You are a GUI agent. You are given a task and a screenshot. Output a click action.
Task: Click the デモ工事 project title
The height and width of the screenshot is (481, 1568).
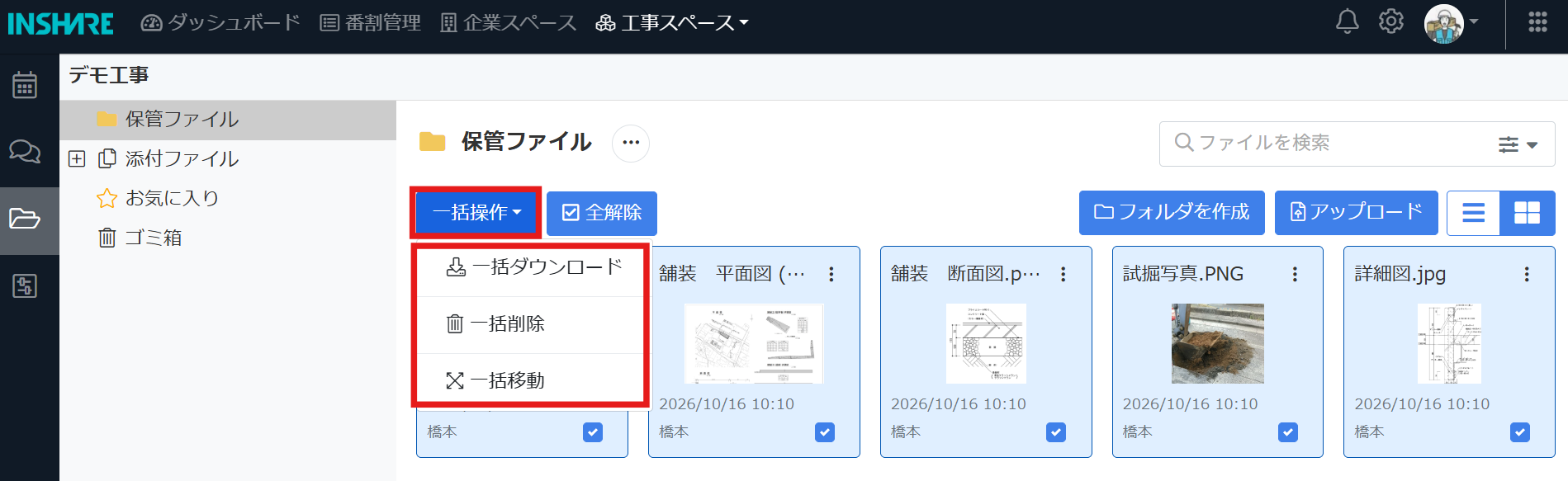109,75
